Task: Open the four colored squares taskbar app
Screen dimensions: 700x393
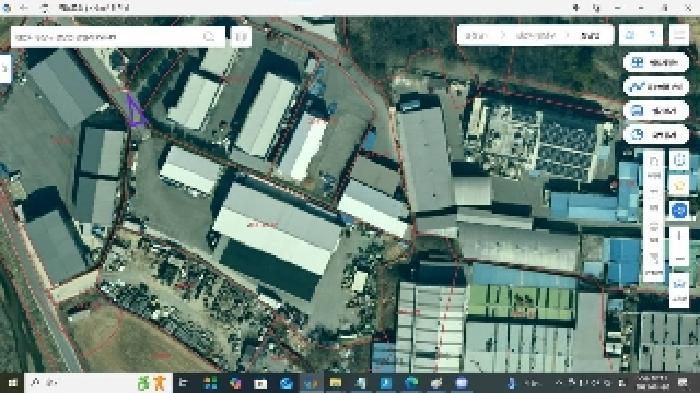Action: tap(209, 383)
